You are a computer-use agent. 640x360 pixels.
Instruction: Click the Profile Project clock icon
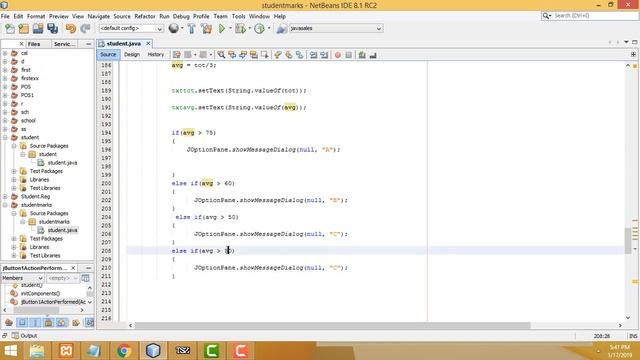click(x=260, y=29)
